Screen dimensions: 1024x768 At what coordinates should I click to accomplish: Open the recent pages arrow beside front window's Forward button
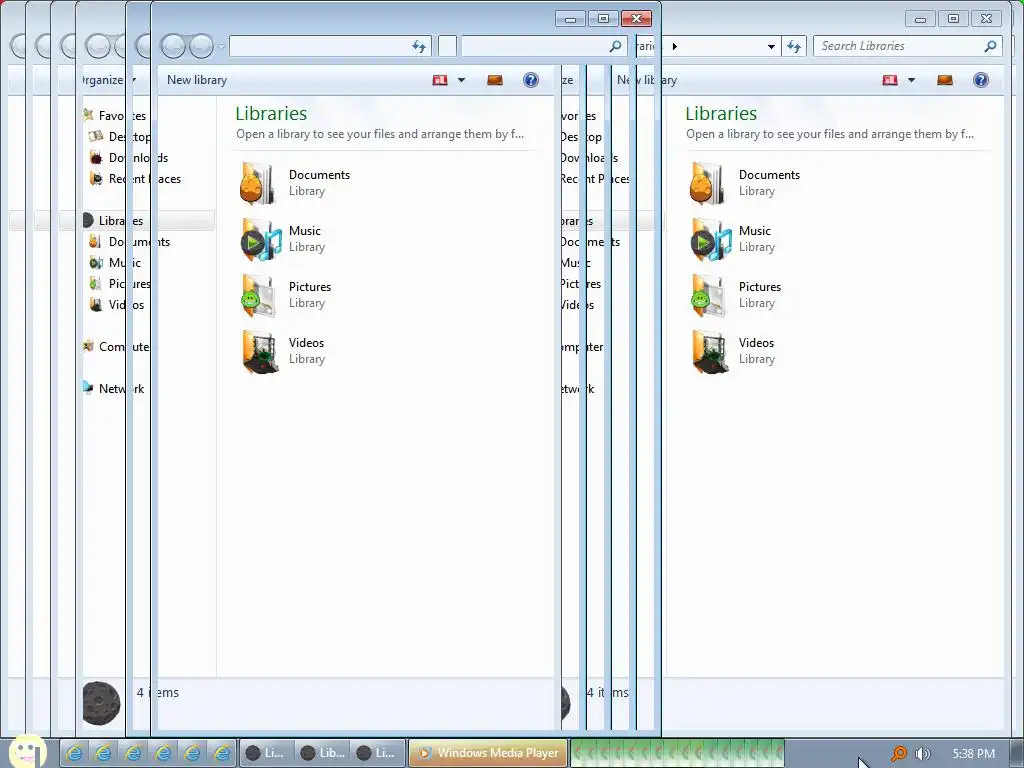click(221, 46)
